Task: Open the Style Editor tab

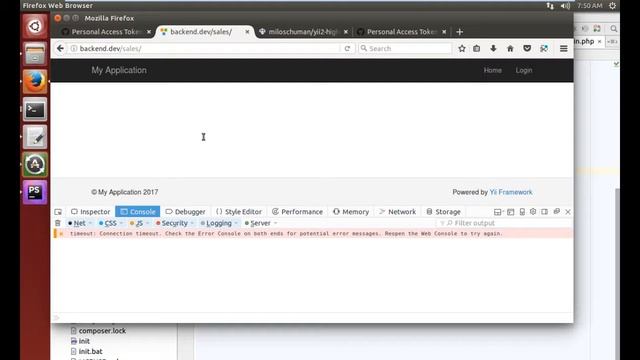Action: tap(239, 211)
